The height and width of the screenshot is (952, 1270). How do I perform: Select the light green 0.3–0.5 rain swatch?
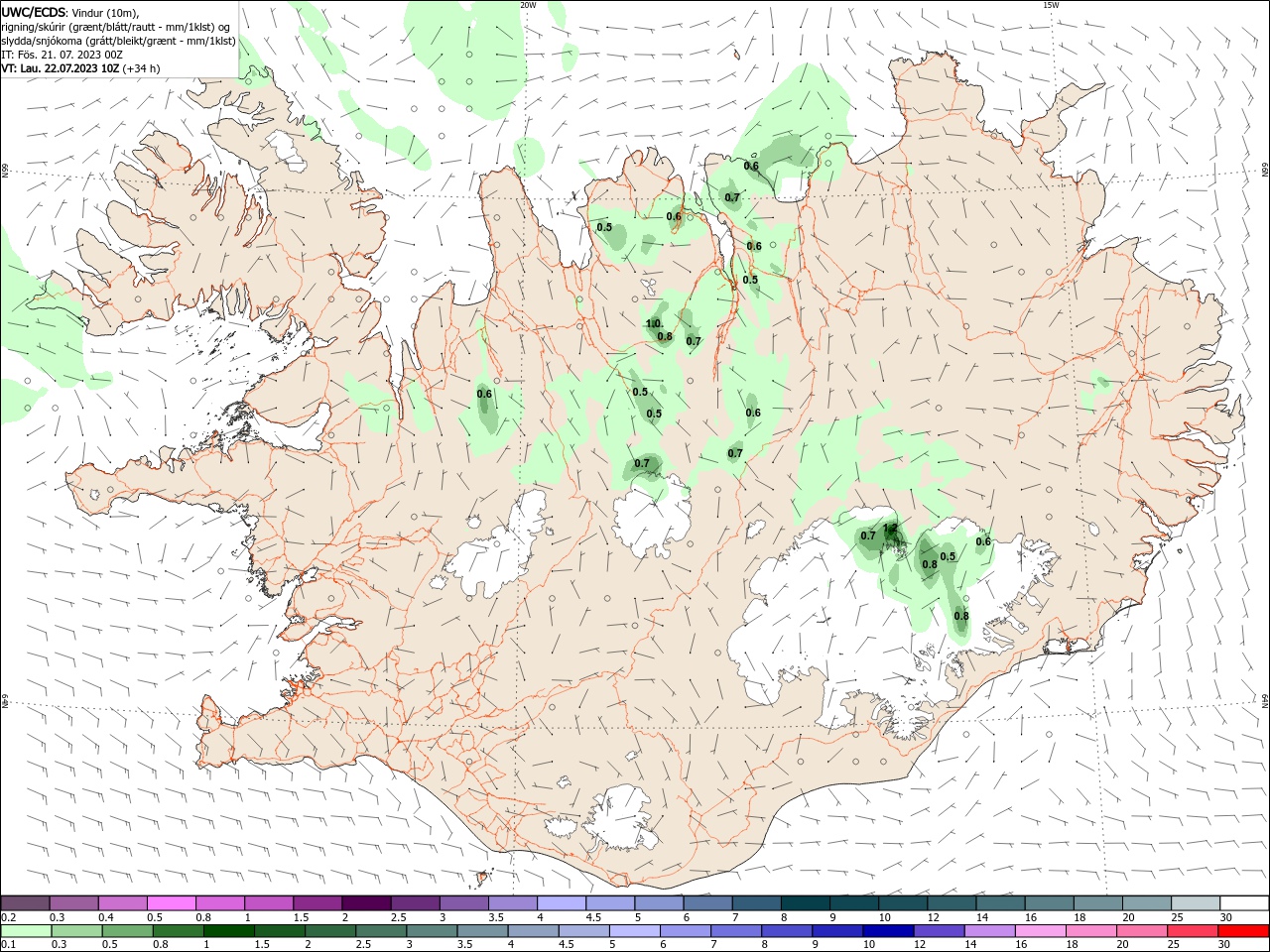click(x=76, y=931)
